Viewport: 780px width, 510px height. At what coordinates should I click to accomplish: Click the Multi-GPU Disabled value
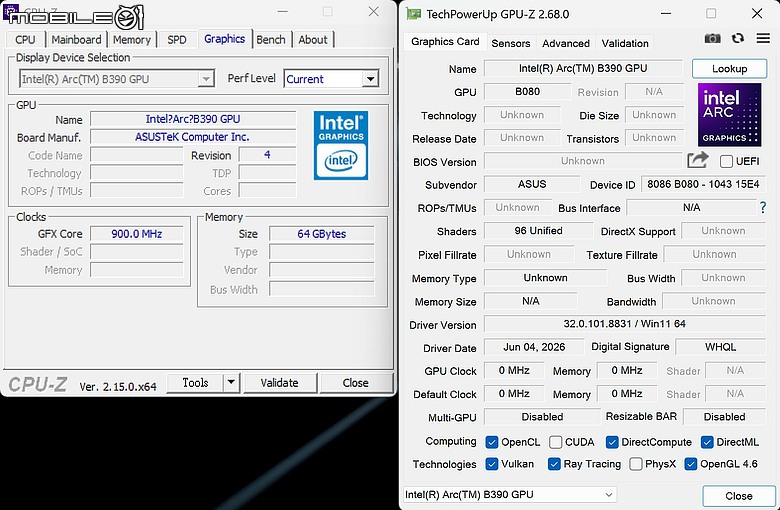[x=542, y=417]
